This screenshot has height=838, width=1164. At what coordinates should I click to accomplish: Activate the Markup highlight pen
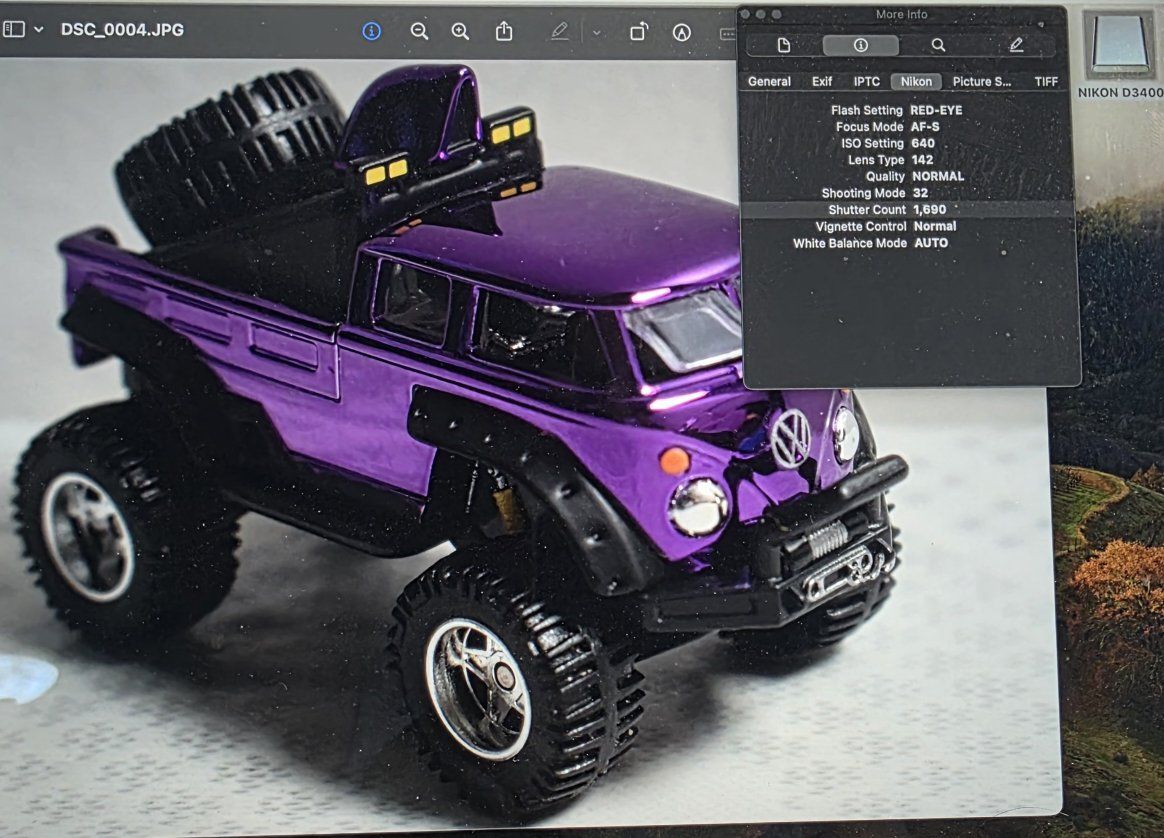559,31
